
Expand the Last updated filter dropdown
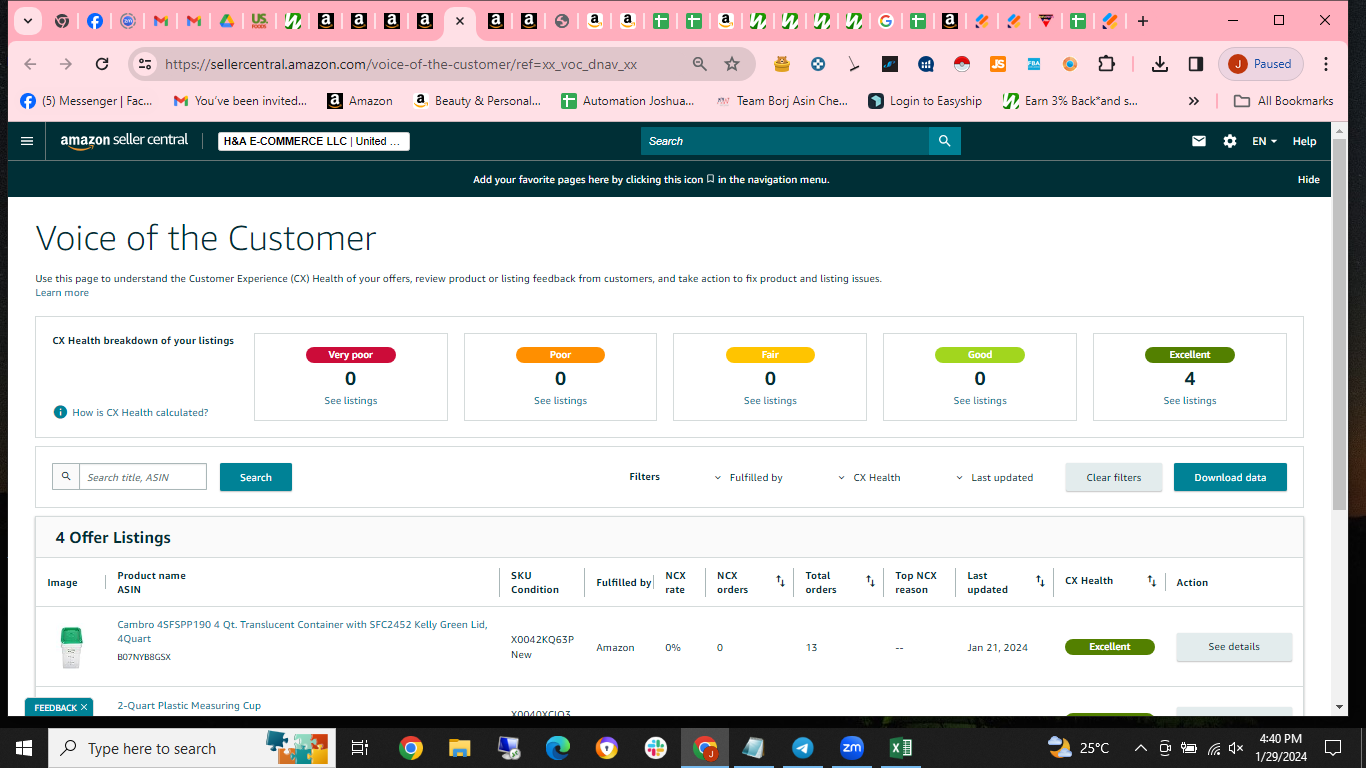click(994, 478)
